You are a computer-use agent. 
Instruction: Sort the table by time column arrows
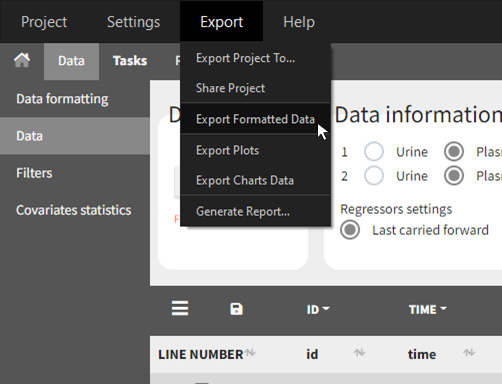pyautogui.click(x=469, y=352)
